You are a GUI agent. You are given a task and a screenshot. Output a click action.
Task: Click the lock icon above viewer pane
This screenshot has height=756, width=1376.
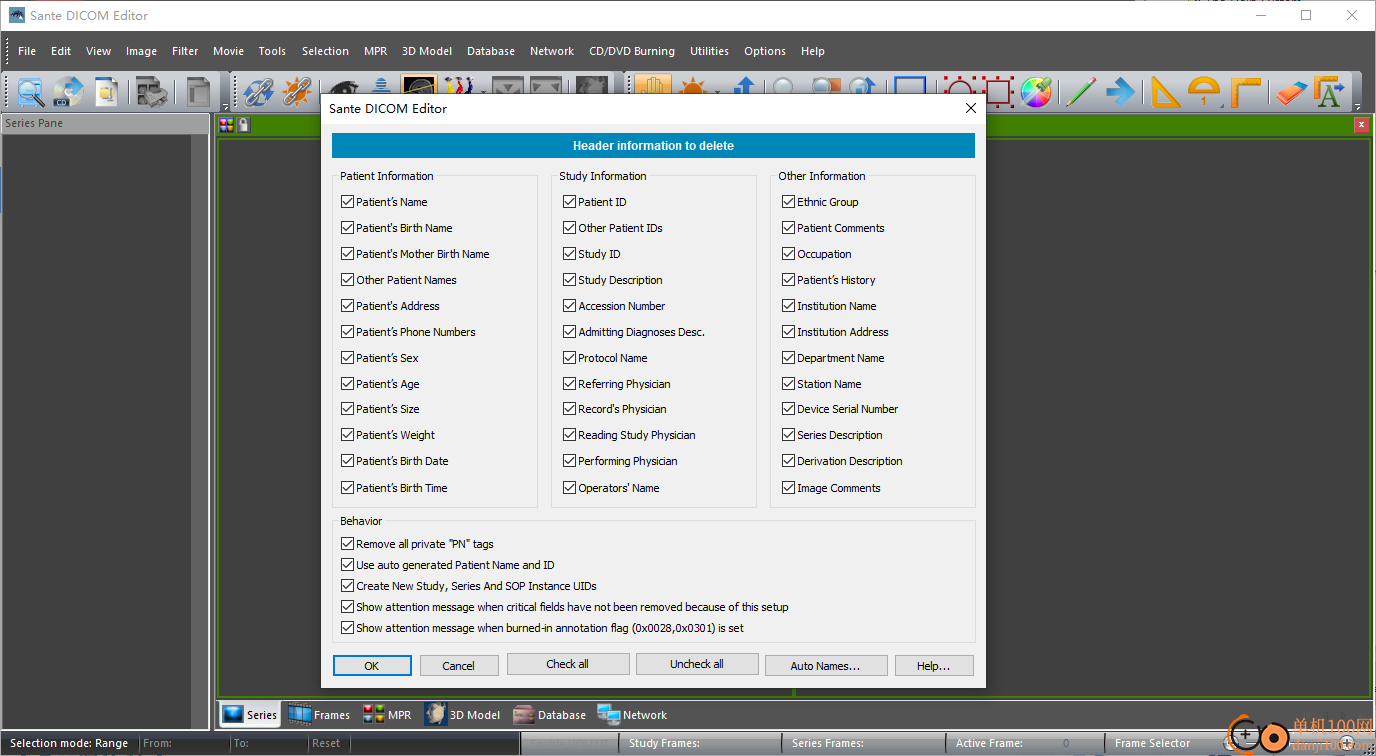coord(243,125)
